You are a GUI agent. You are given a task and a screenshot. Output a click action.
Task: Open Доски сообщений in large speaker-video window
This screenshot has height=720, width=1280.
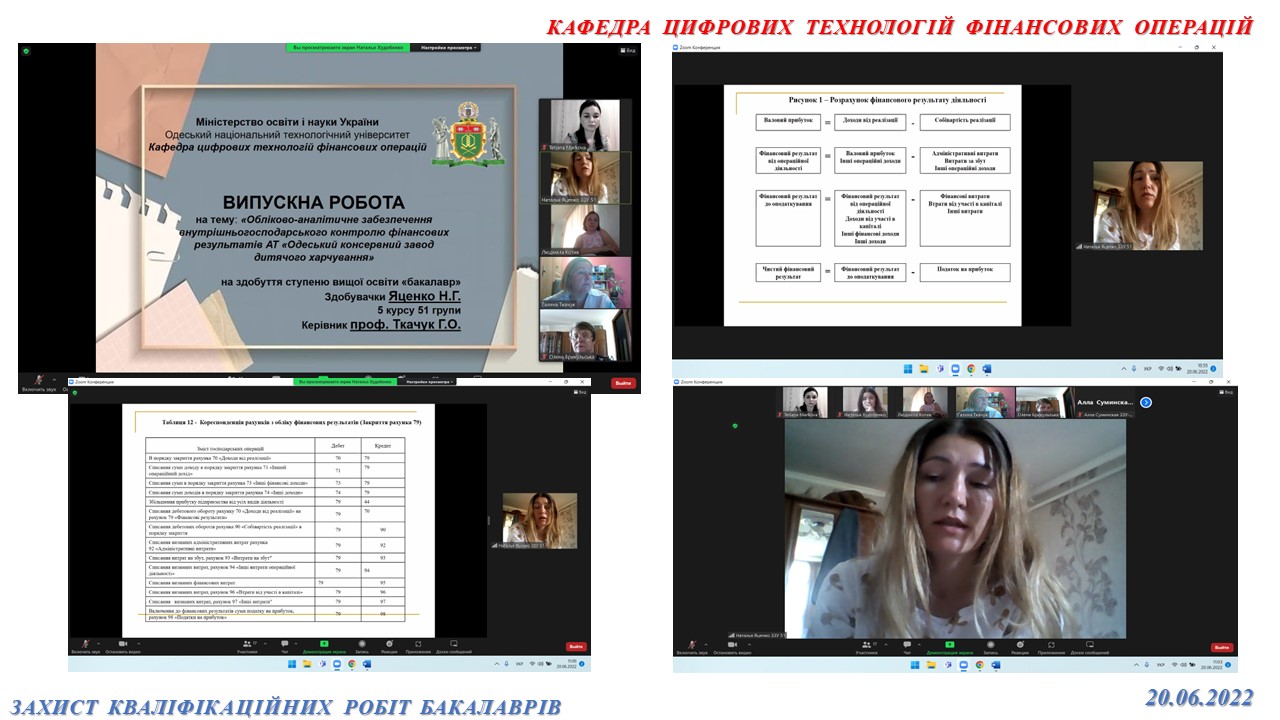[1089, 647]
